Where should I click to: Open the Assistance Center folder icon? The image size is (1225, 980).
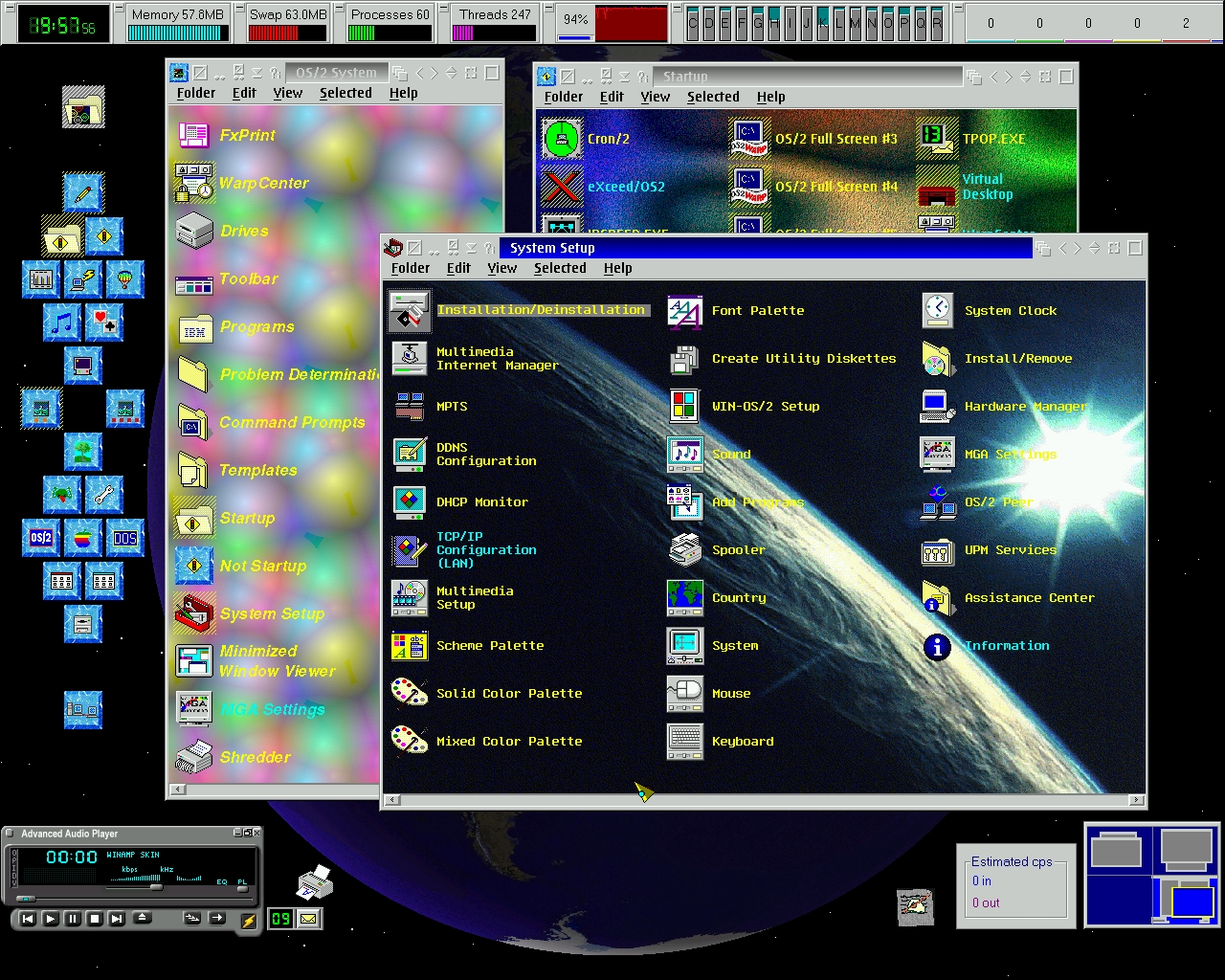938,597
